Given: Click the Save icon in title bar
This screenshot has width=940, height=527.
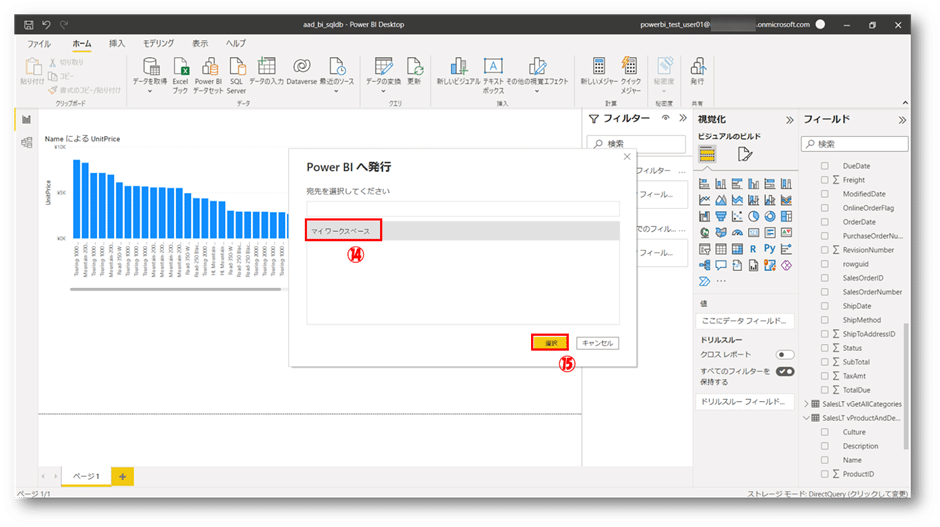Looking at the screenshot, I should click(x=28, y=25).
